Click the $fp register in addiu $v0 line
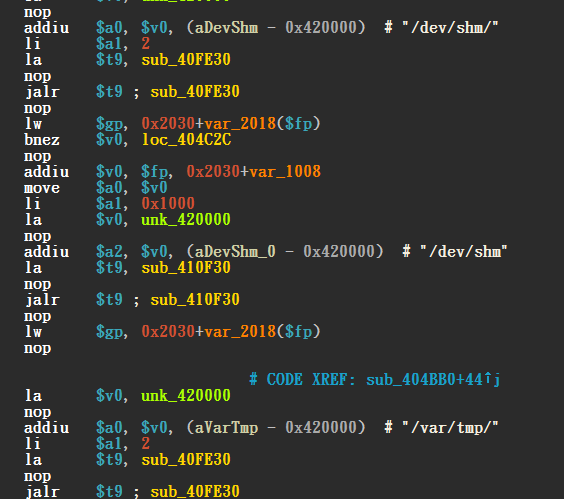The width and height of the screenshot is (564, 499). click(154, 172)
